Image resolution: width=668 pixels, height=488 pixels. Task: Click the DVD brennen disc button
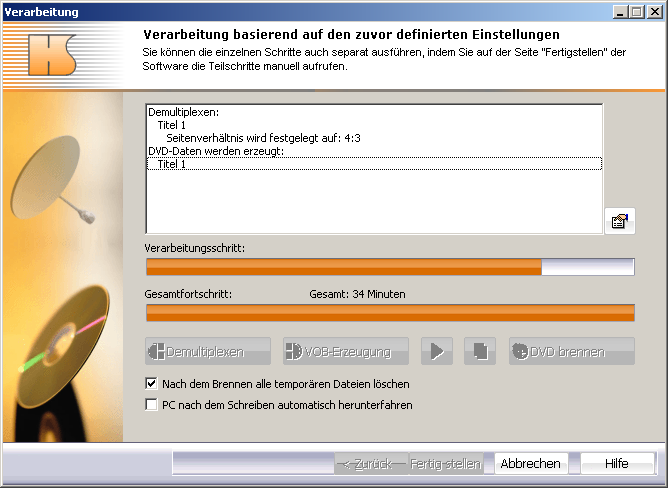pyautogui.click(x=572, y=351)
